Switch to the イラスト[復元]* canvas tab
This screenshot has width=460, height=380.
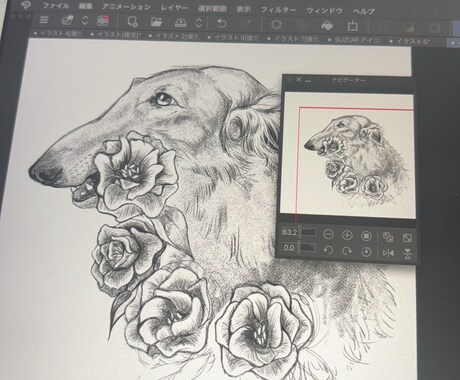[115, 35]
